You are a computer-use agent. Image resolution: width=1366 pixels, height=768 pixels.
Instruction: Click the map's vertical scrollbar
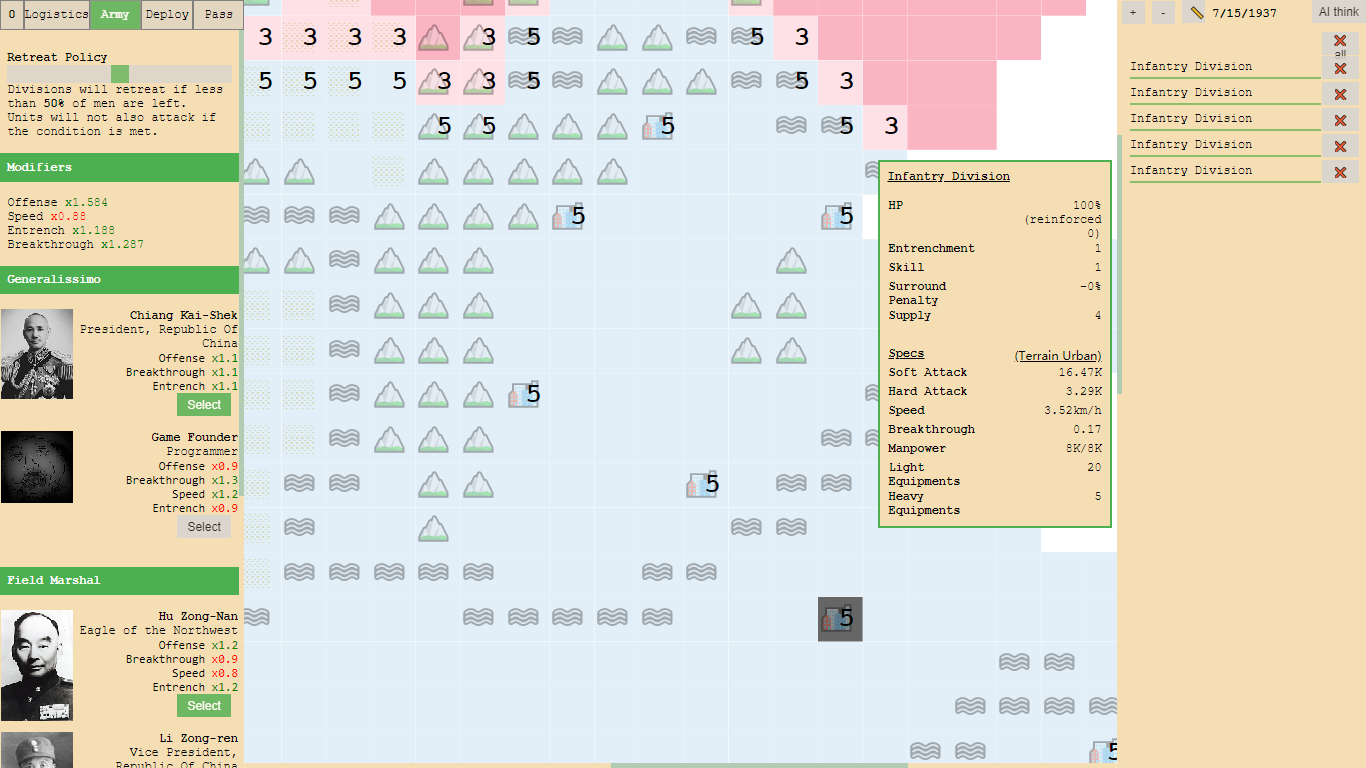(1120, 265)
